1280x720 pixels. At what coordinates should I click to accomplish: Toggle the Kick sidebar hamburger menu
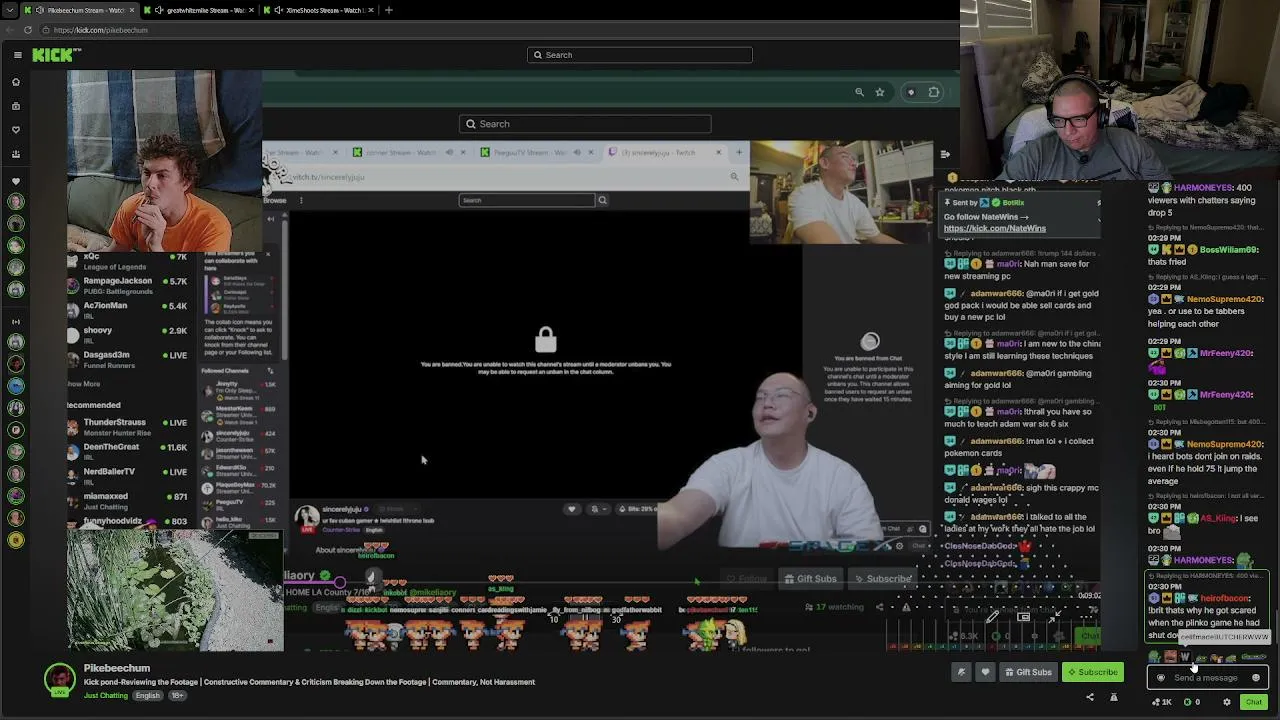coord(16,55)
